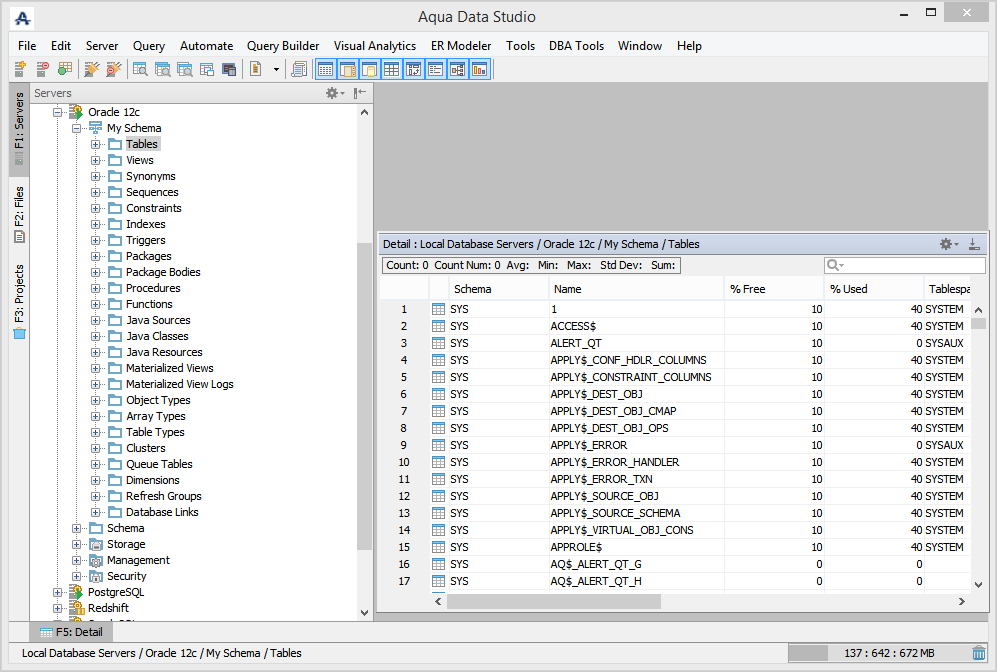This screenshot has height=672, width=997.
Task: Open Servers panel gear settings icon
Action: click(333, 93)
